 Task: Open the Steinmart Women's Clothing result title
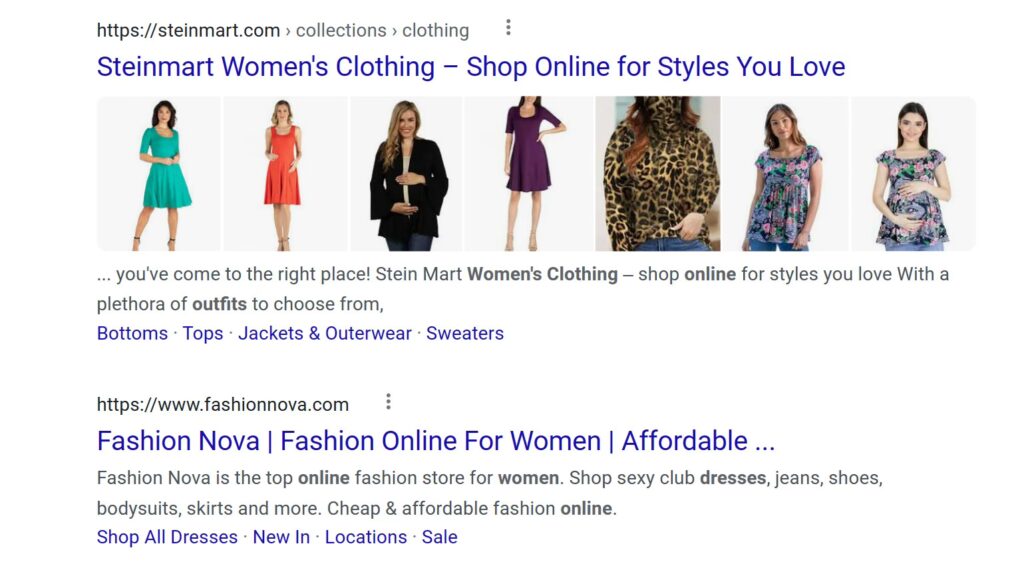pos(470,67)
